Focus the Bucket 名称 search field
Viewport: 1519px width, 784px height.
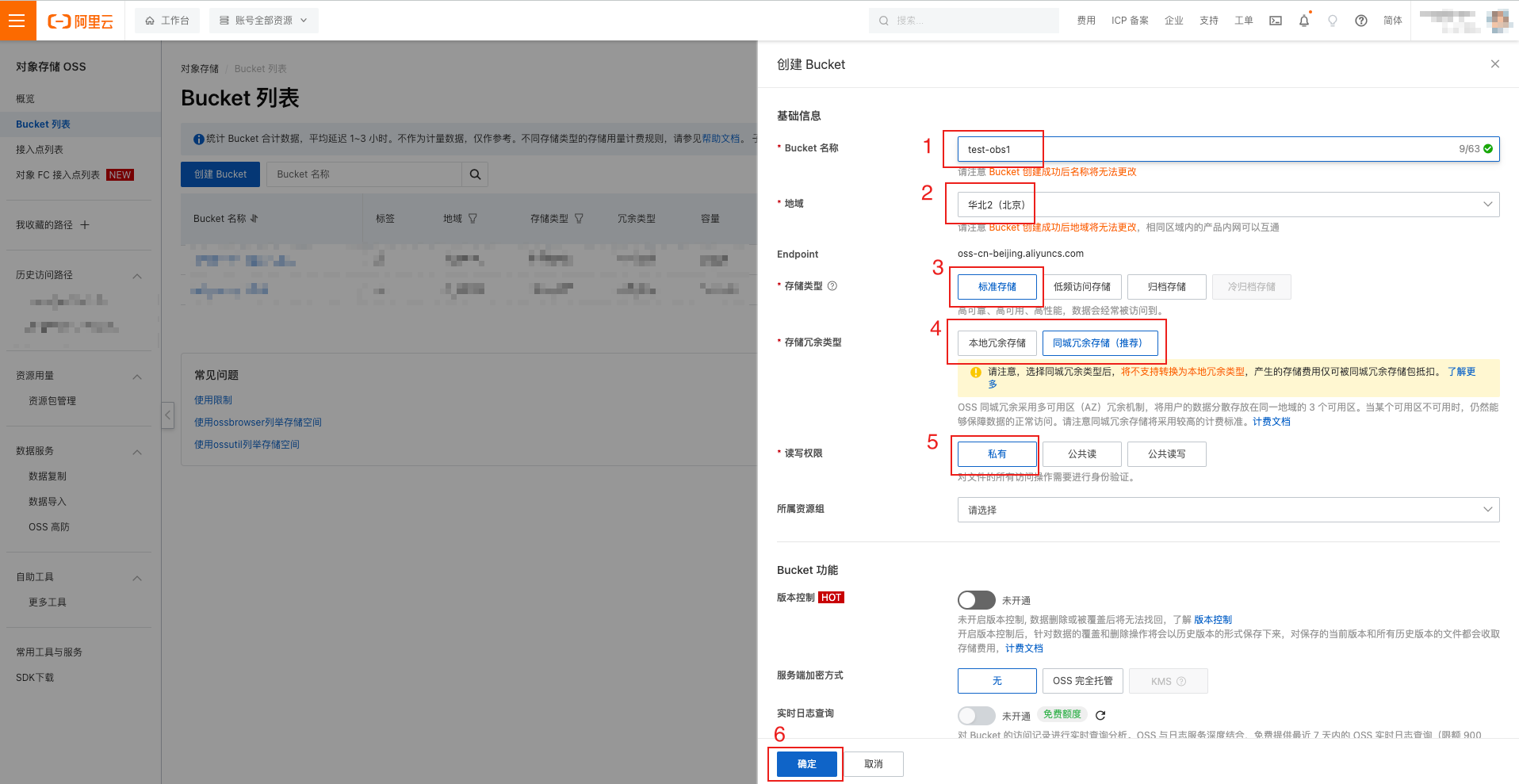click(365, 174)
